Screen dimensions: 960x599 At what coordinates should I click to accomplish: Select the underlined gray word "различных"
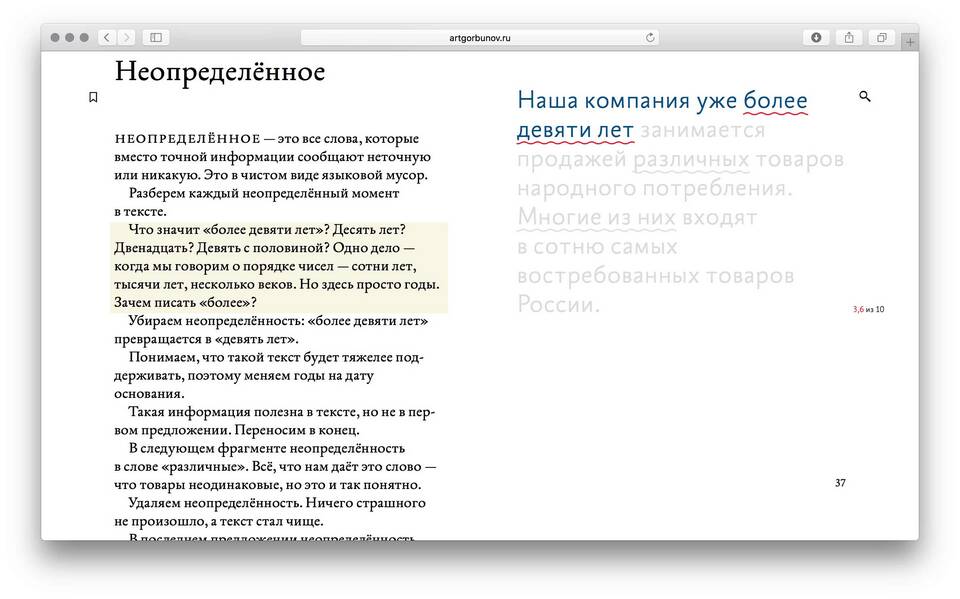[691, 160]
